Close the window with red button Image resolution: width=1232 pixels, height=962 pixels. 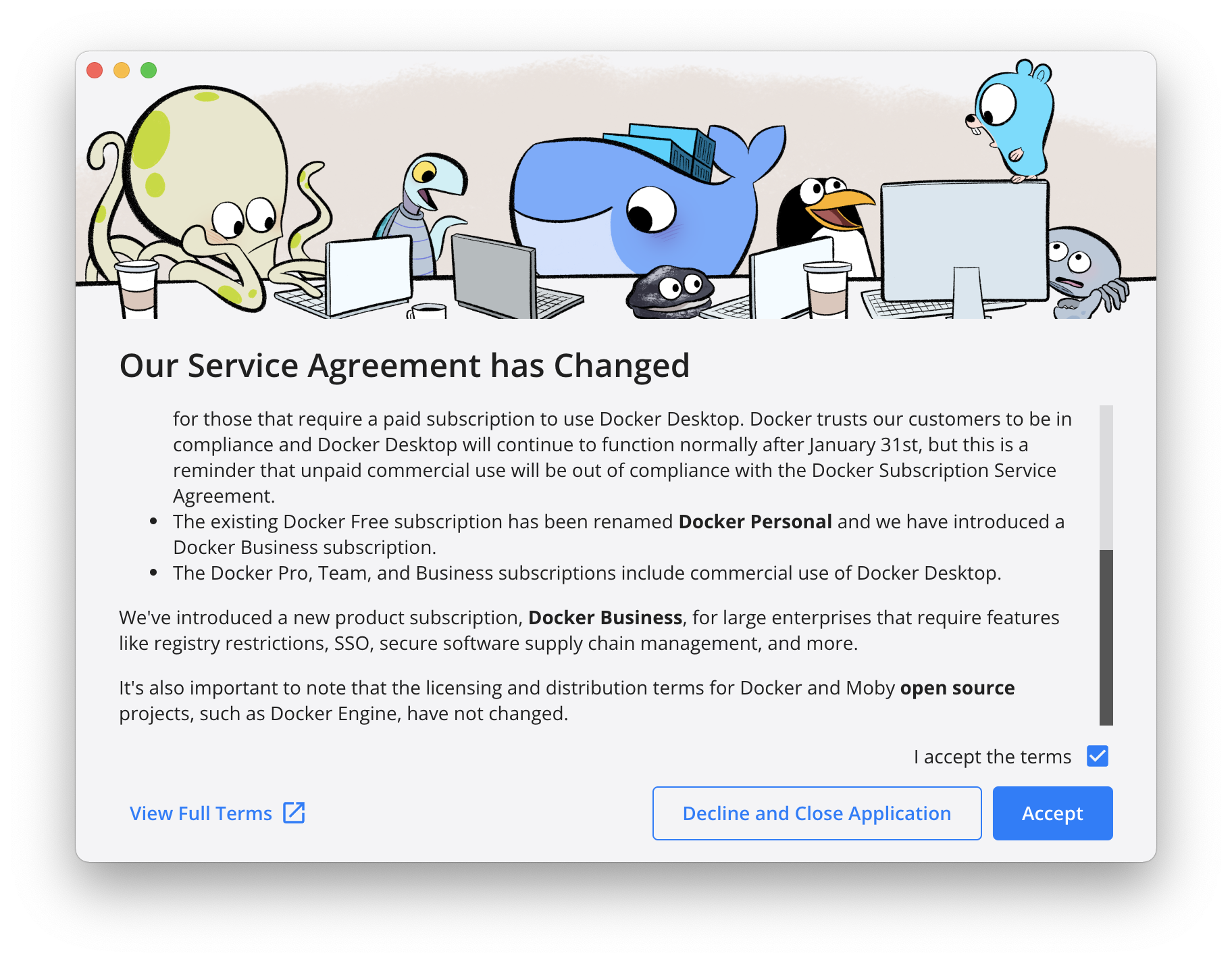(x=95, y=70)
